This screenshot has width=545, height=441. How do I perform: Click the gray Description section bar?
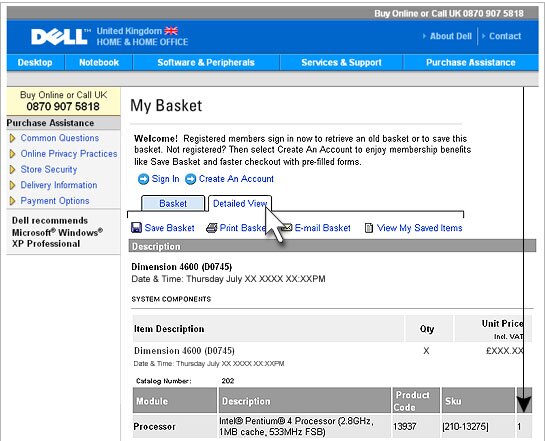click(332, 246)
